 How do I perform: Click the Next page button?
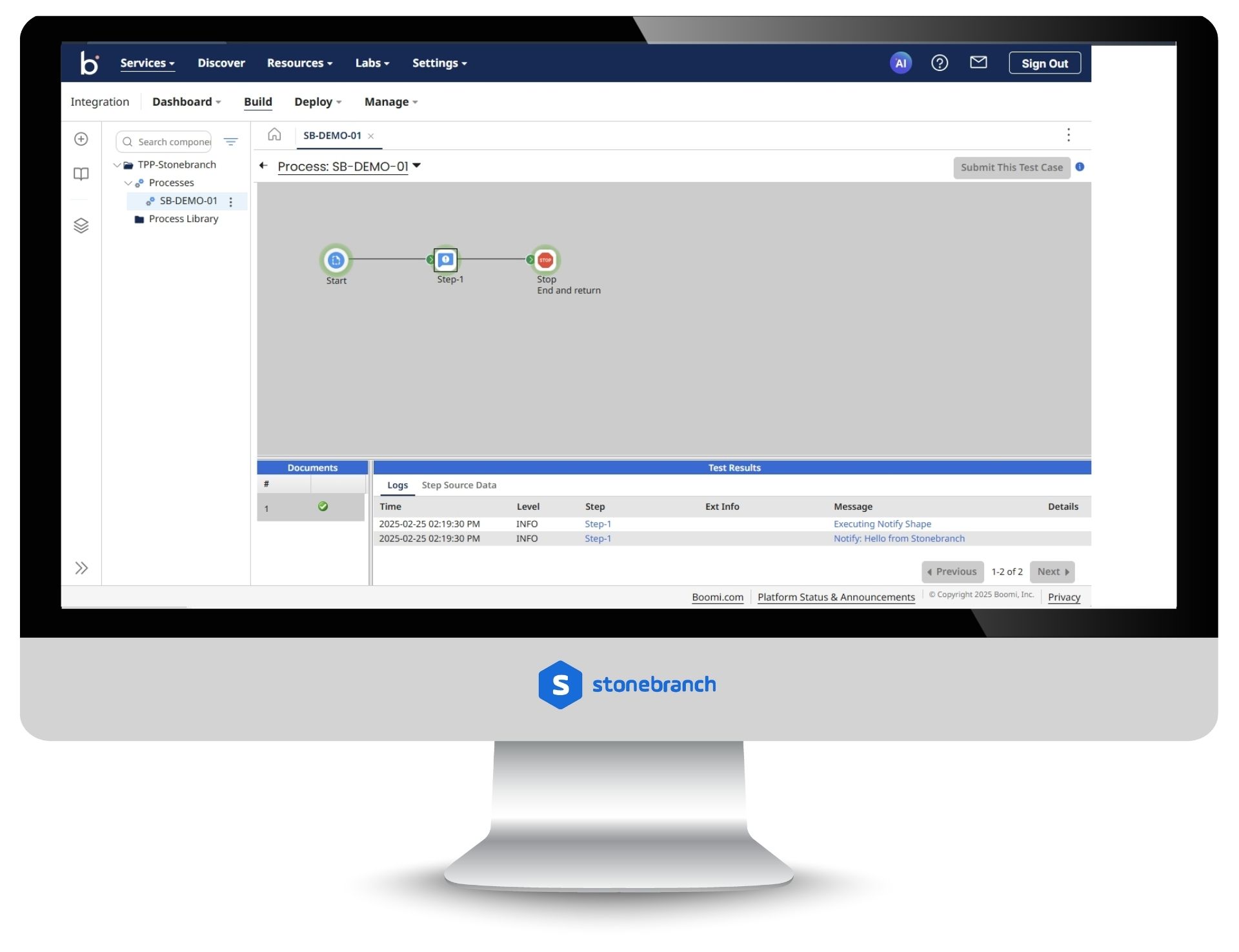1052,572
